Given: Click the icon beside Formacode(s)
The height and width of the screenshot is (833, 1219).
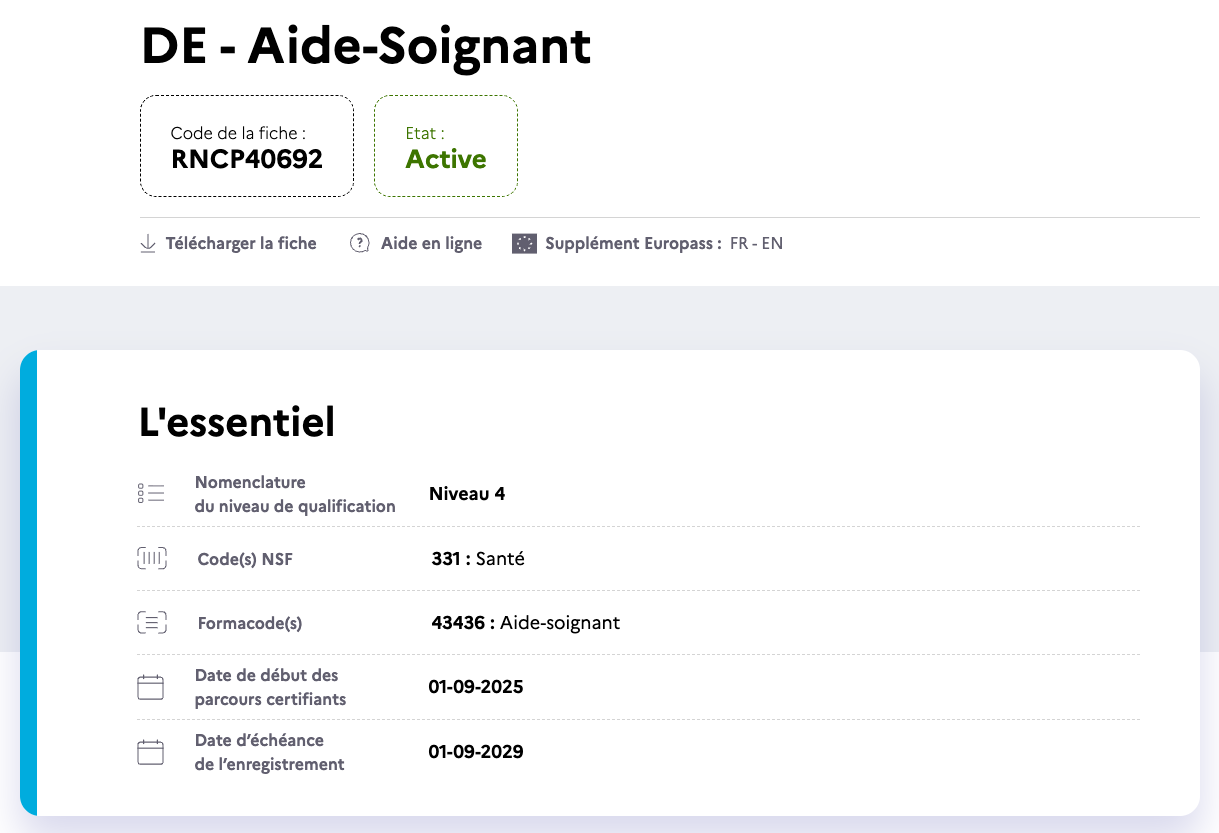Looking at the screenshot, I should [x=151, y=623].
